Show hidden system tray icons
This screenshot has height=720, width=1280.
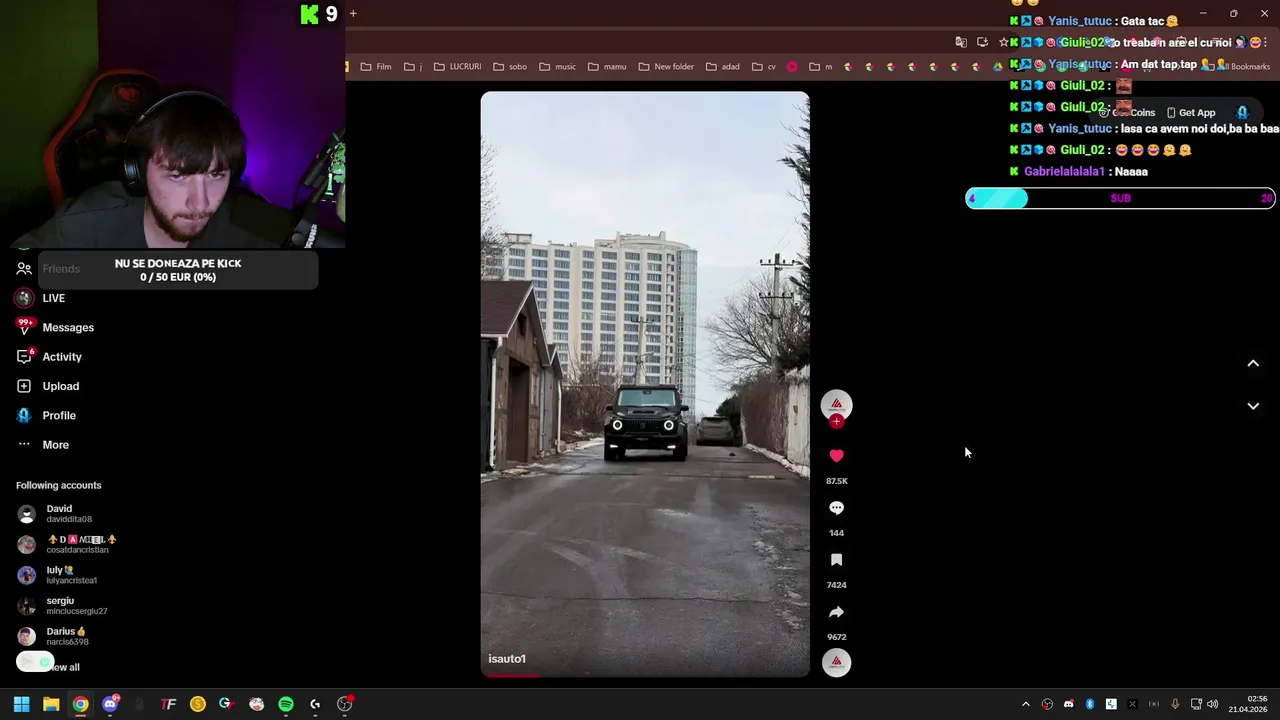[x=1025, y=704]
